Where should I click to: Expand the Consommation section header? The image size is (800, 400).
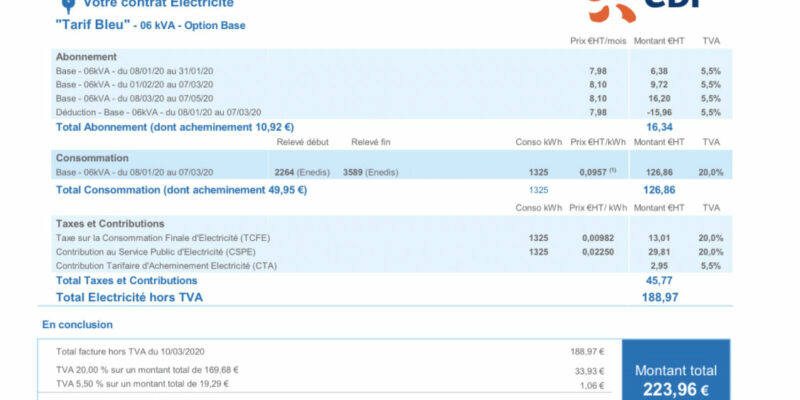(92, 158)
